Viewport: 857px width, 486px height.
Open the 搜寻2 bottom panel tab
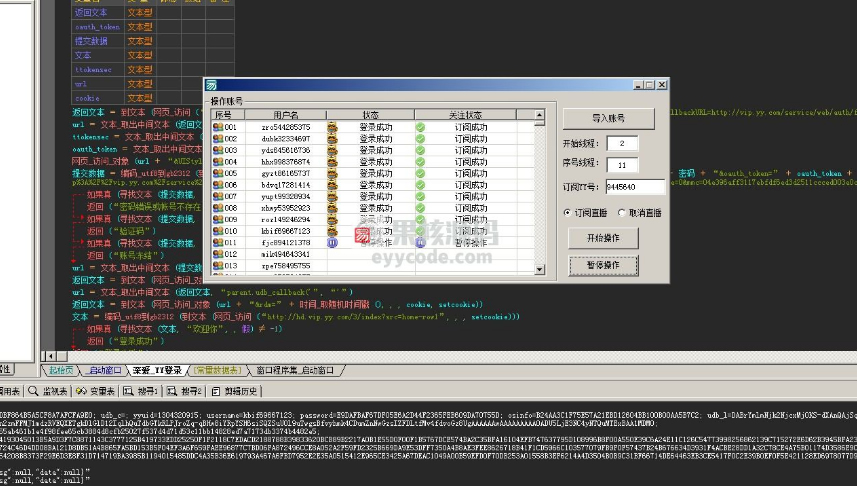click(185, 391)
